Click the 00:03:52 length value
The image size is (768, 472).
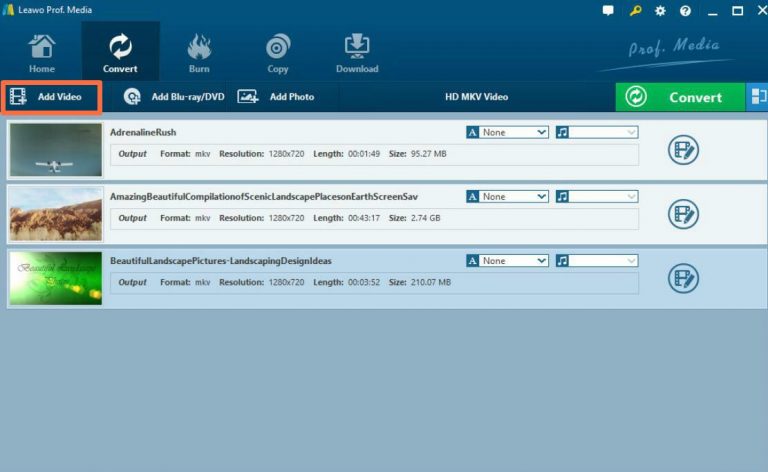(364, 282)
